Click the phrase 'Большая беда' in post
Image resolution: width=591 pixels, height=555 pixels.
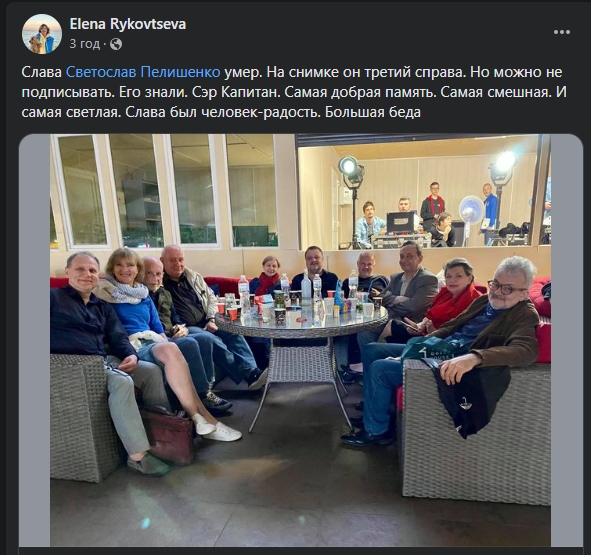[373, 112]
